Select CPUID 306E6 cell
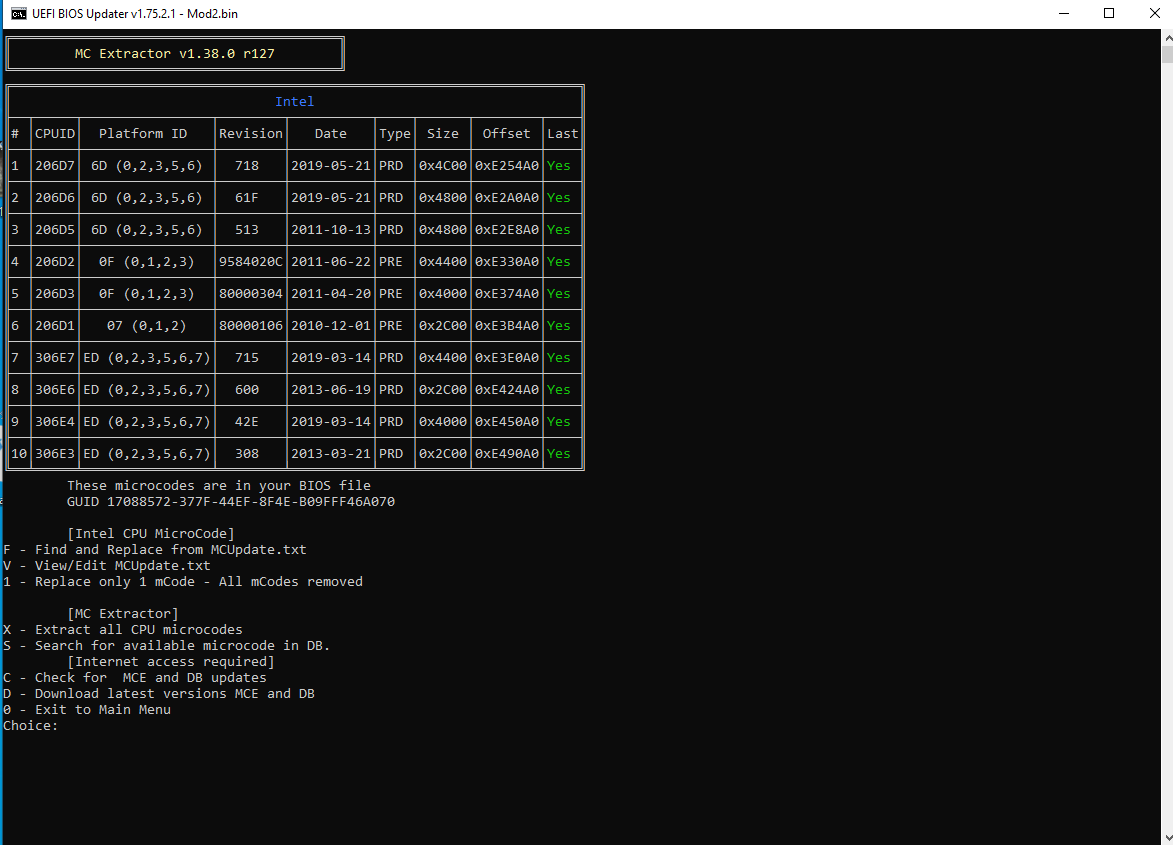Viewport: 1173px width, 845px height. click(x=55, y=390)
